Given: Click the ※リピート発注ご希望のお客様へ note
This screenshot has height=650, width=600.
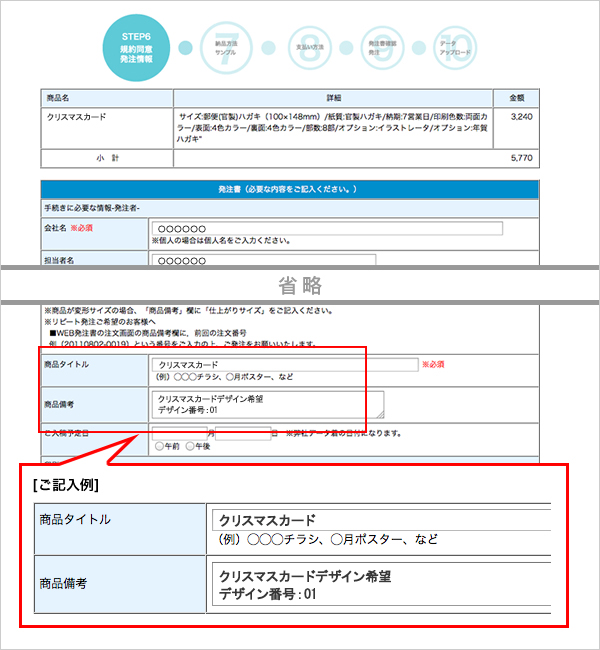Looking at the screenshot, I should [100, 322].
